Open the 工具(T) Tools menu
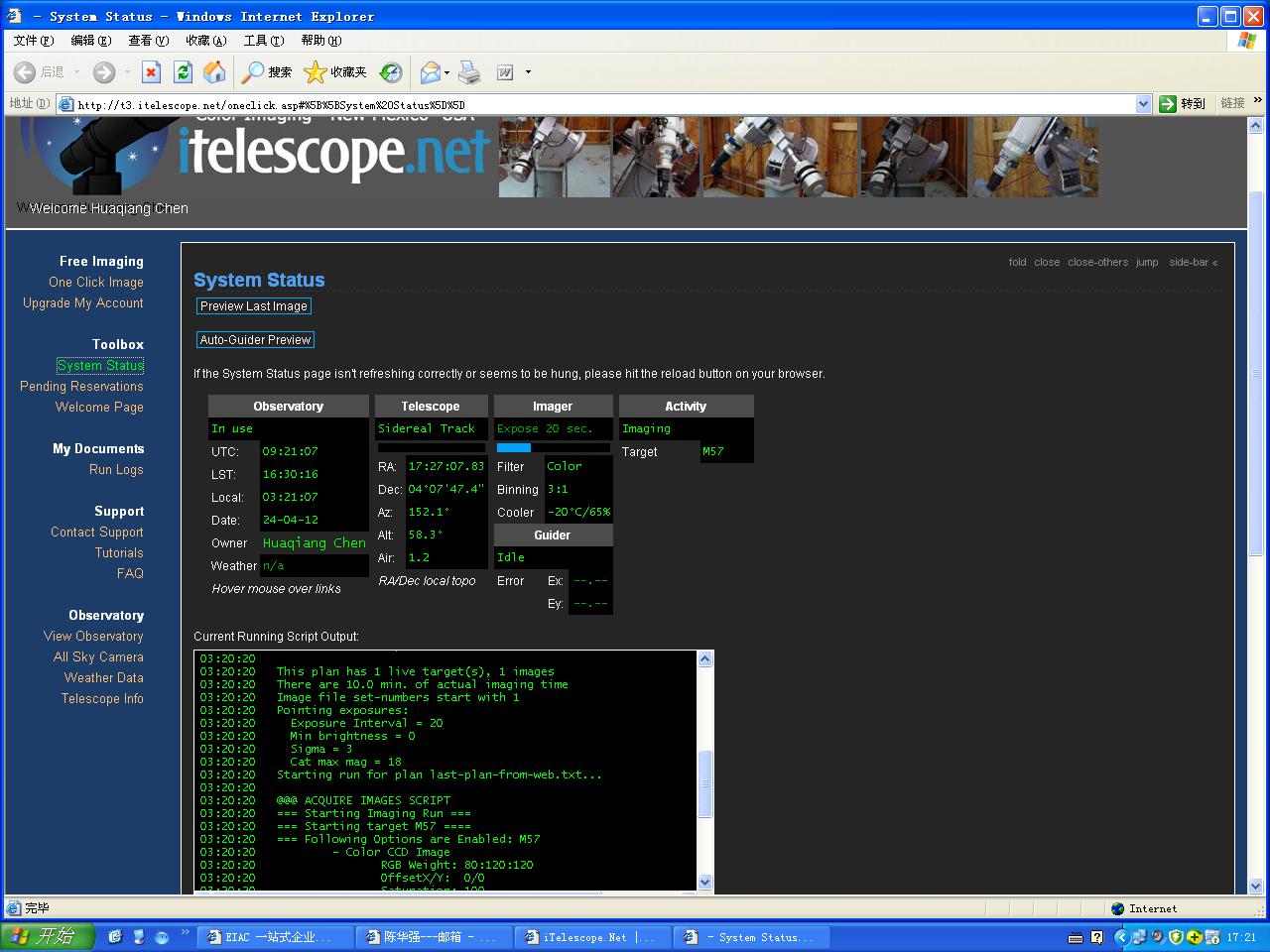The width and height of the screenshot is (1270, 952). 263,41
